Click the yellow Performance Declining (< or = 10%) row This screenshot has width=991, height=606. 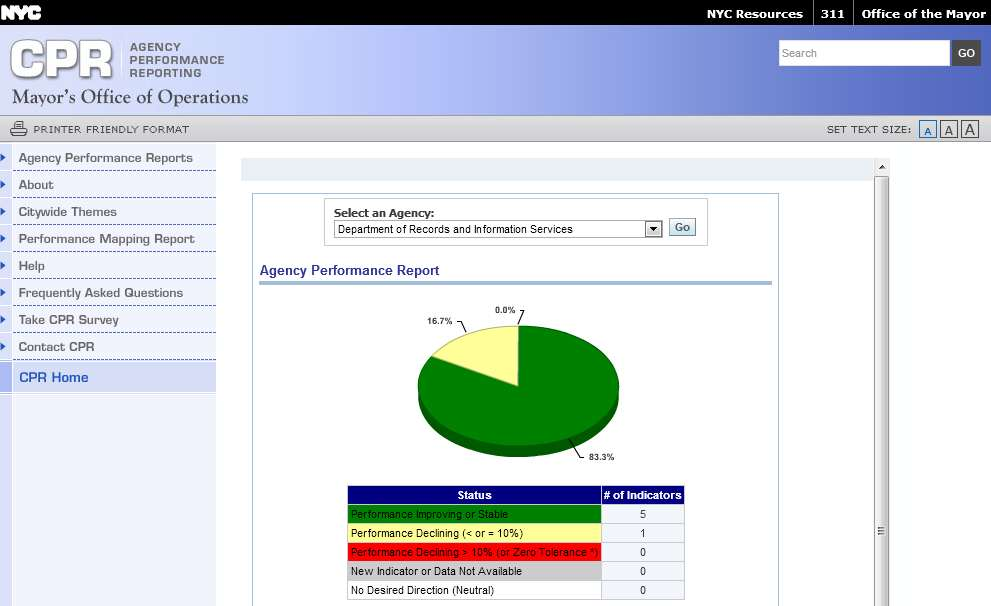point(474,533)
